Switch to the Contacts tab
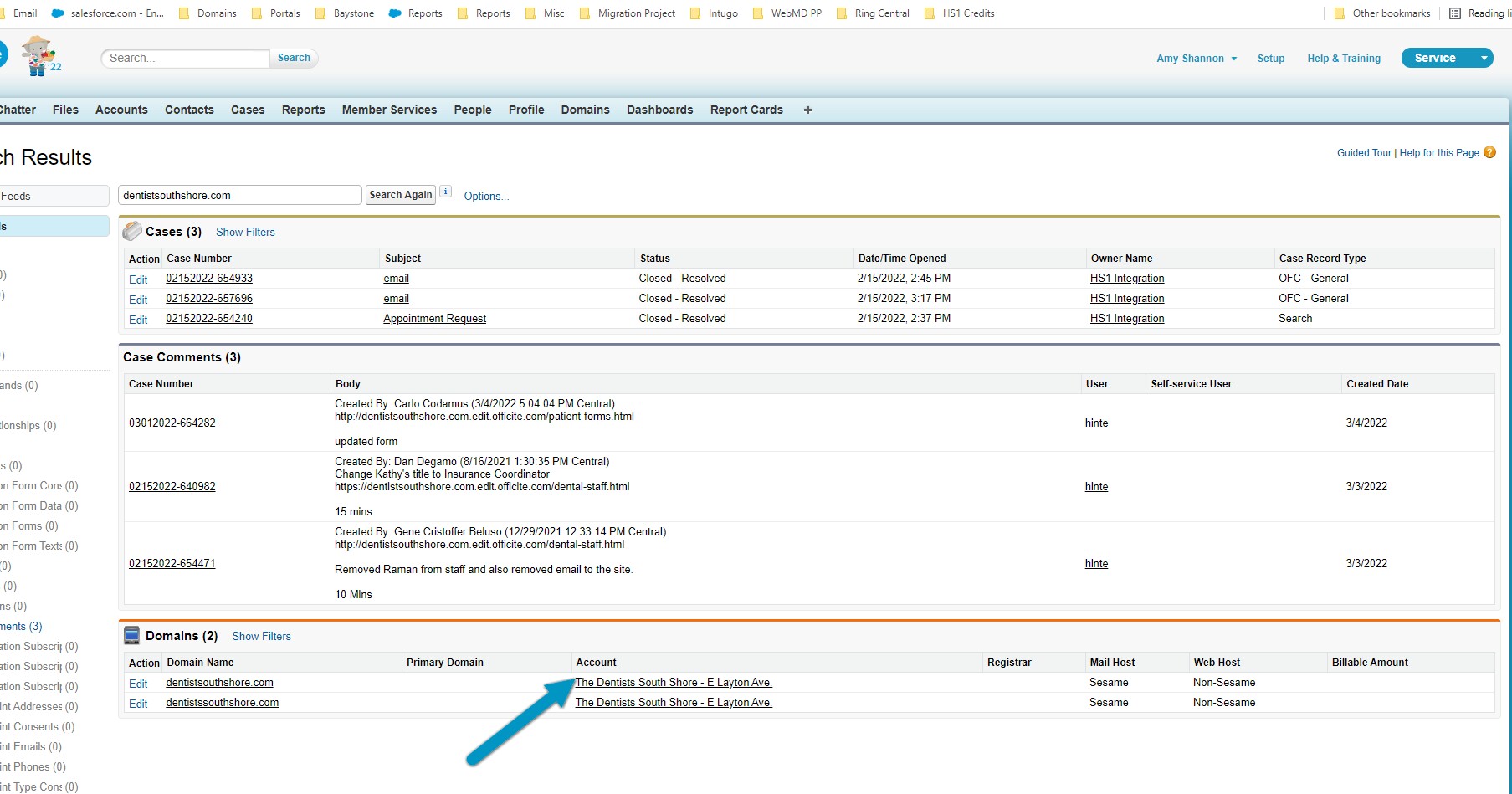The width and height of the screenshot is (1512, 794). tap(189, 110)
